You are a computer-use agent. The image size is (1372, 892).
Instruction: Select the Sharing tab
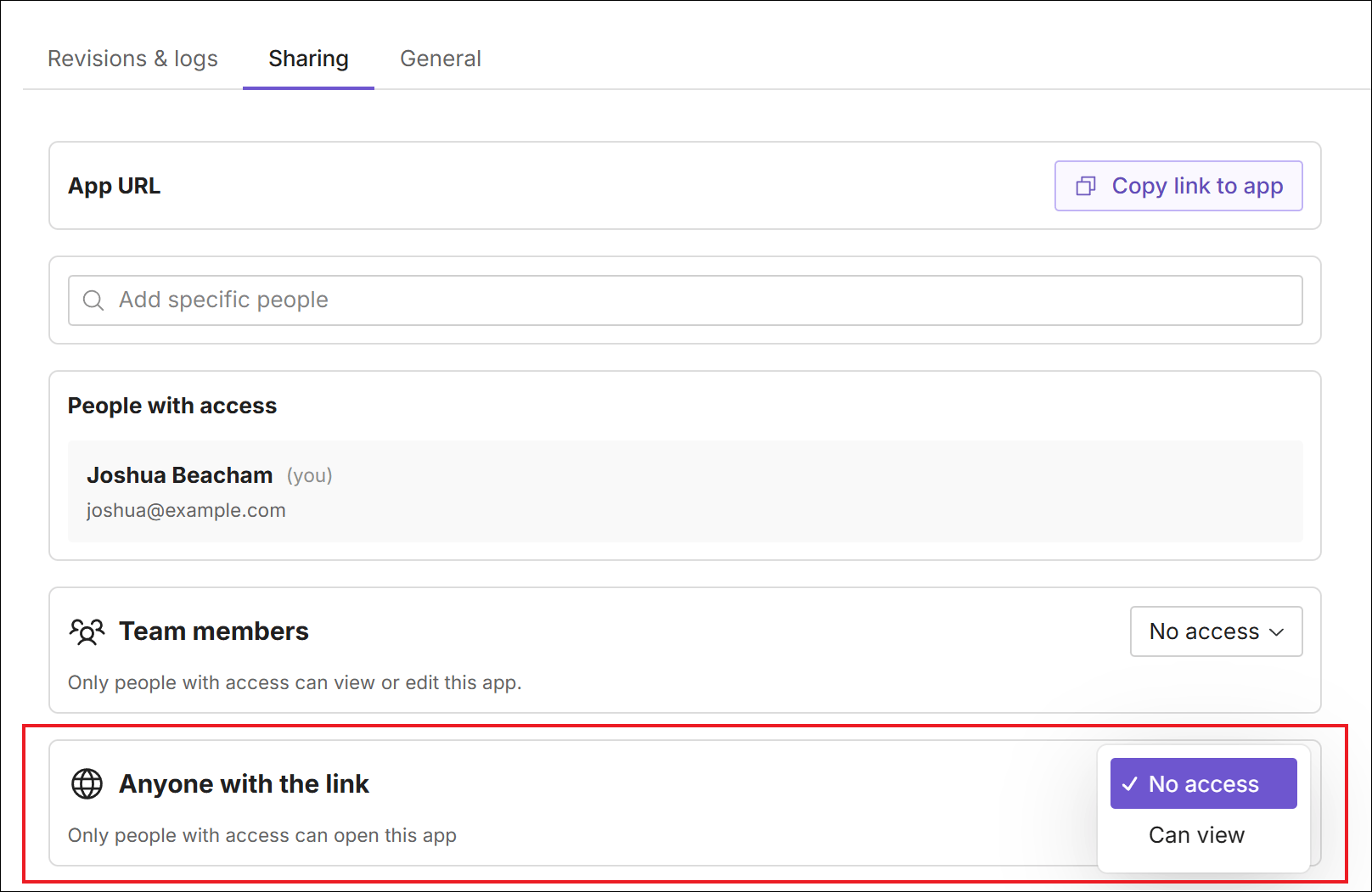tap(308, 58)
